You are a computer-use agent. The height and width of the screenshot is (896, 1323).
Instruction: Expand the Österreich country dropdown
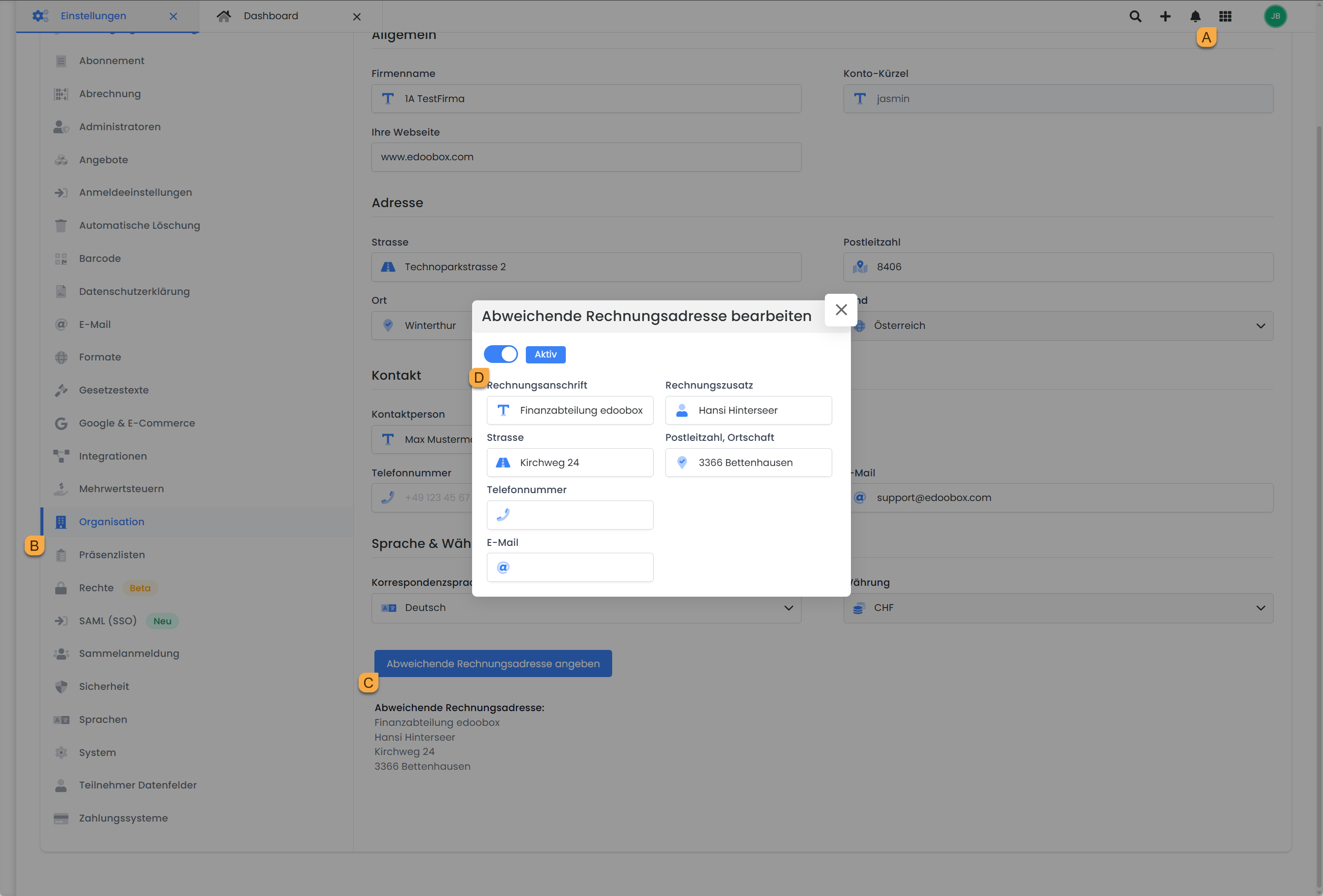tap(1260, 325)
